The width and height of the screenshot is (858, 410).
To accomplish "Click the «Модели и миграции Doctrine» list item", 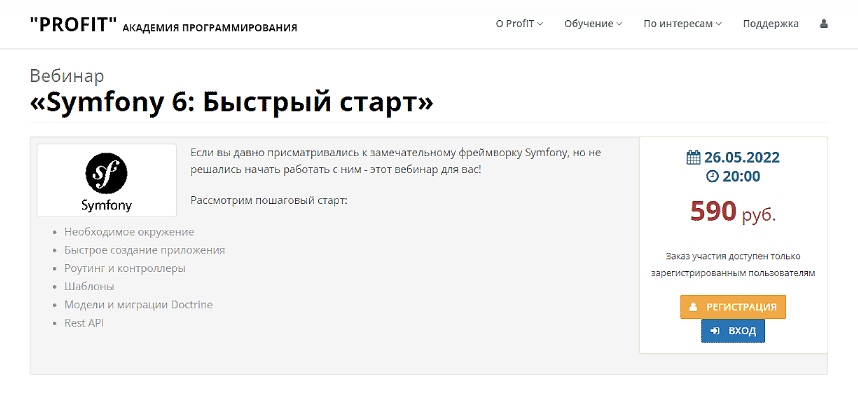I will (x=138, y=305).
